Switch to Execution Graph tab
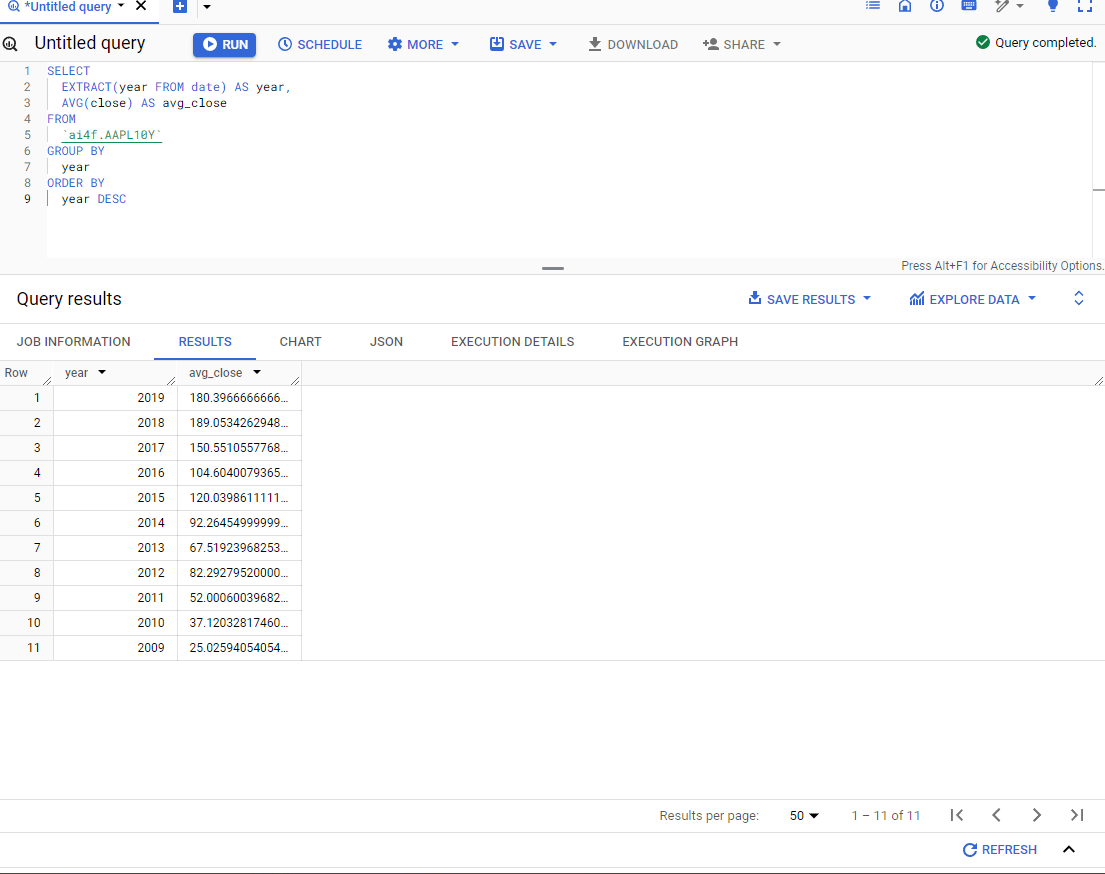Screen dimensions: 1105x874 (680, 342)
